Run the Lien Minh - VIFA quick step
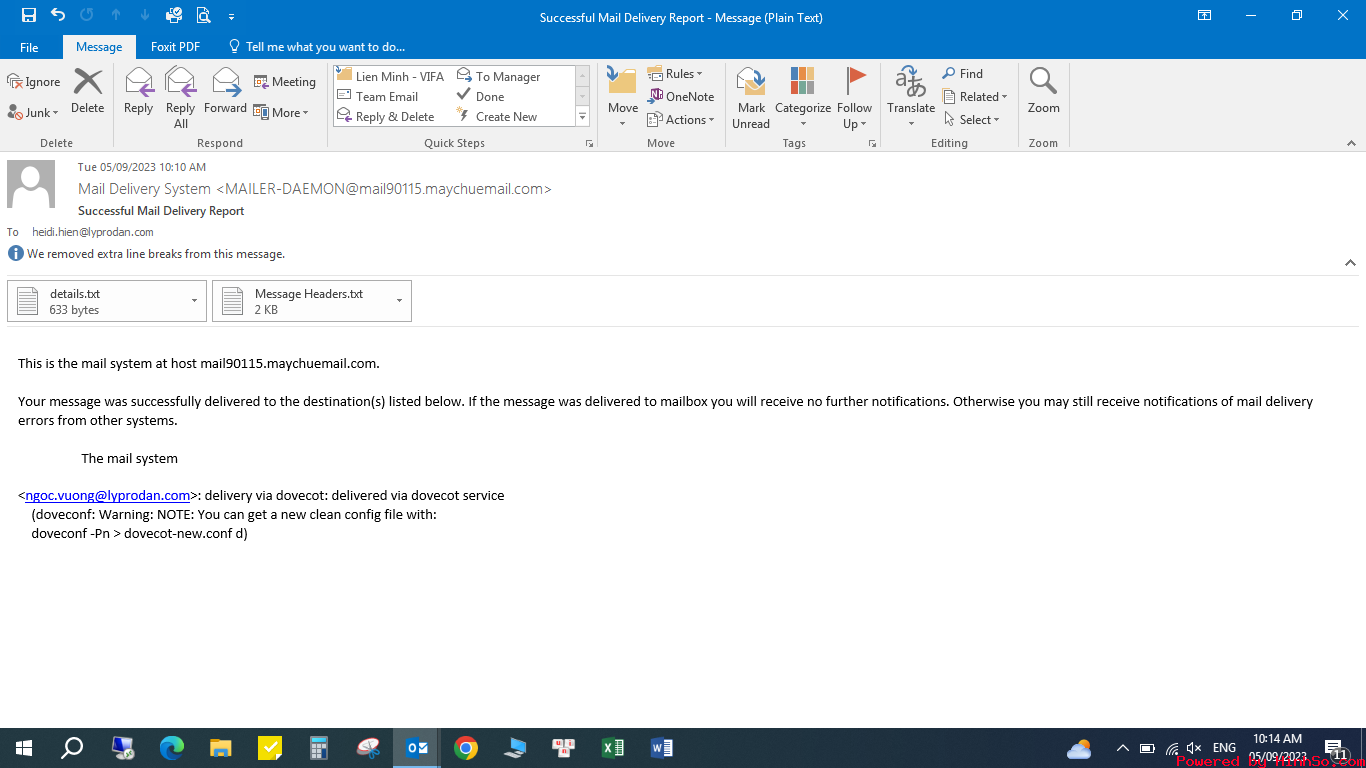Image resolution: width=1366 pixels, height=768 pixels. pos(390,77)
